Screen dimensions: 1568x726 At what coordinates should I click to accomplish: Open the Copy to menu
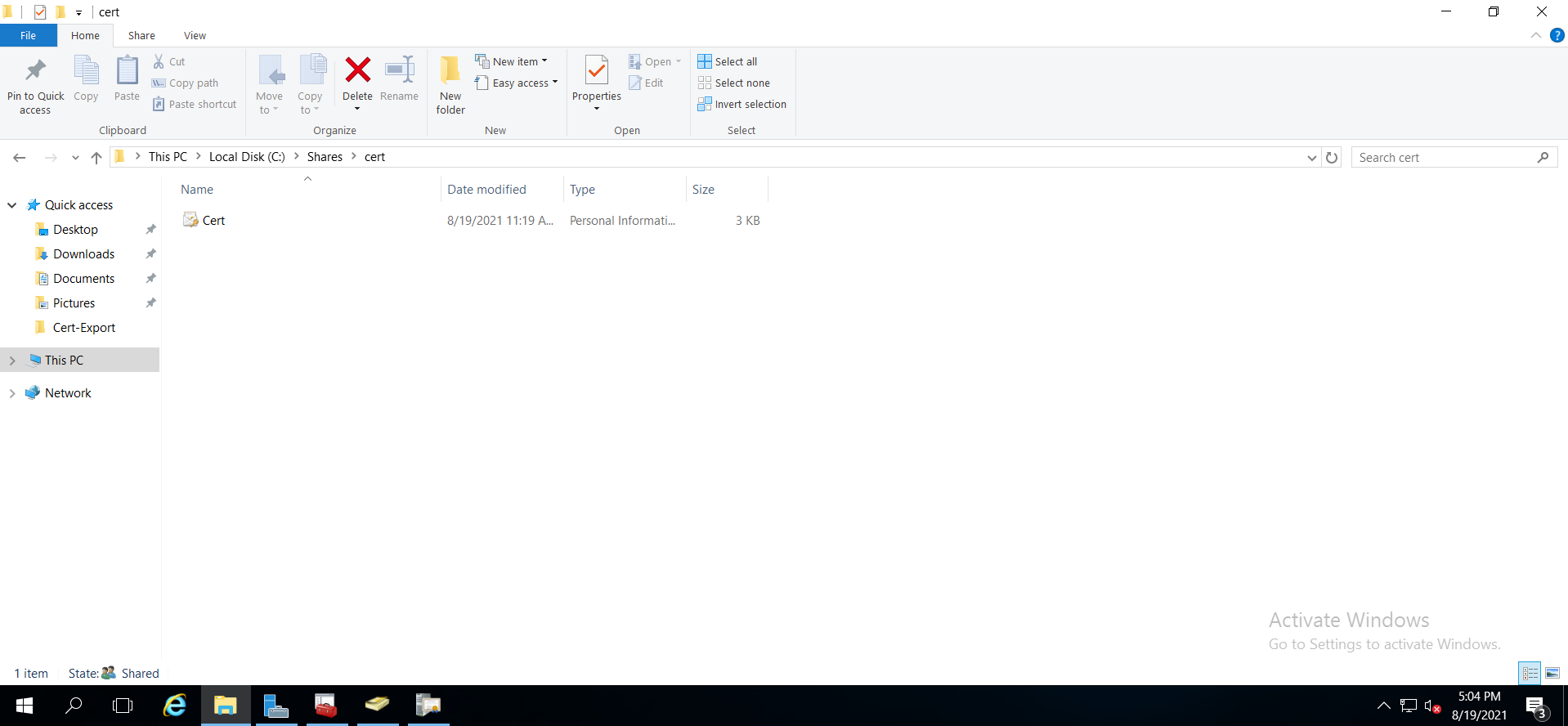(311, 84)
